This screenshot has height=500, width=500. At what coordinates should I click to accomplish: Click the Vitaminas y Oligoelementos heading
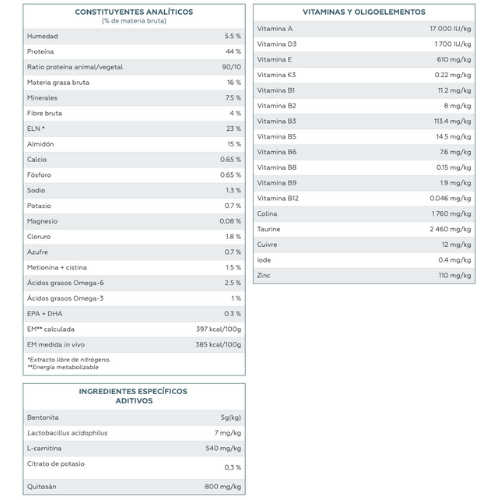pos(364,12)
